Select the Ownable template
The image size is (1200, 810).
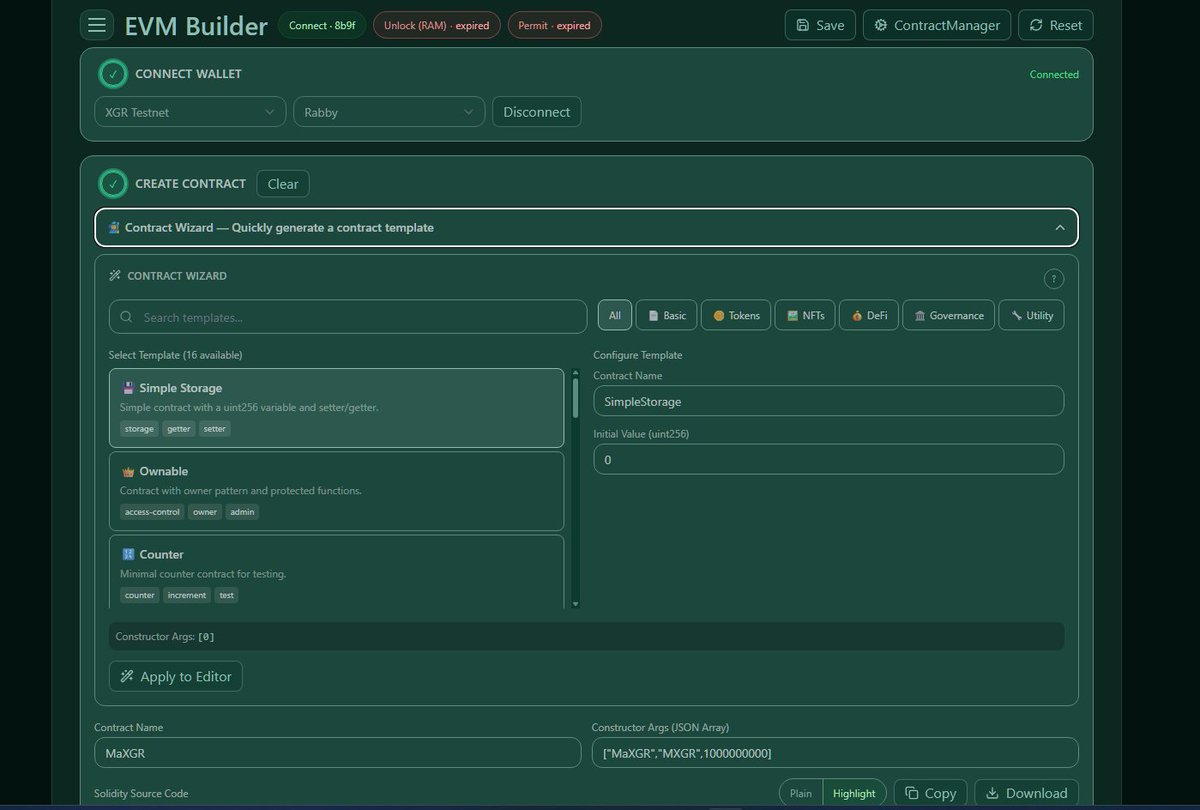[x=336, y=491]
